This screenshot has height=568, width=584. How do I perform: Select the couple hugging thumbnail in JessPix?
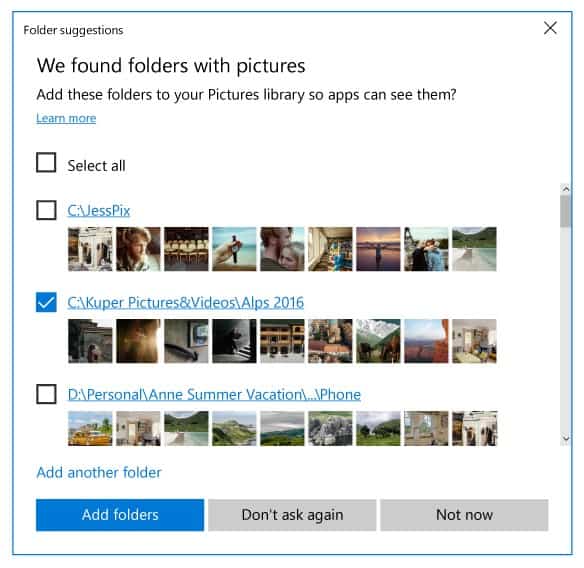pyautogui.click(x=282, y=249)
